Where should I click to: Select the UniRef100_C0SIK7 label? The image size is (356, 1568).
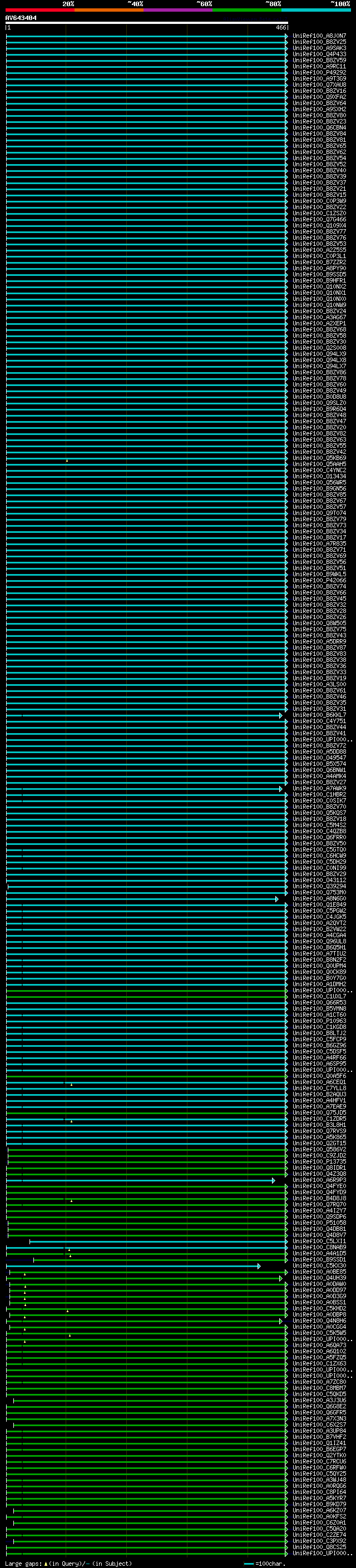coord(319,800)
